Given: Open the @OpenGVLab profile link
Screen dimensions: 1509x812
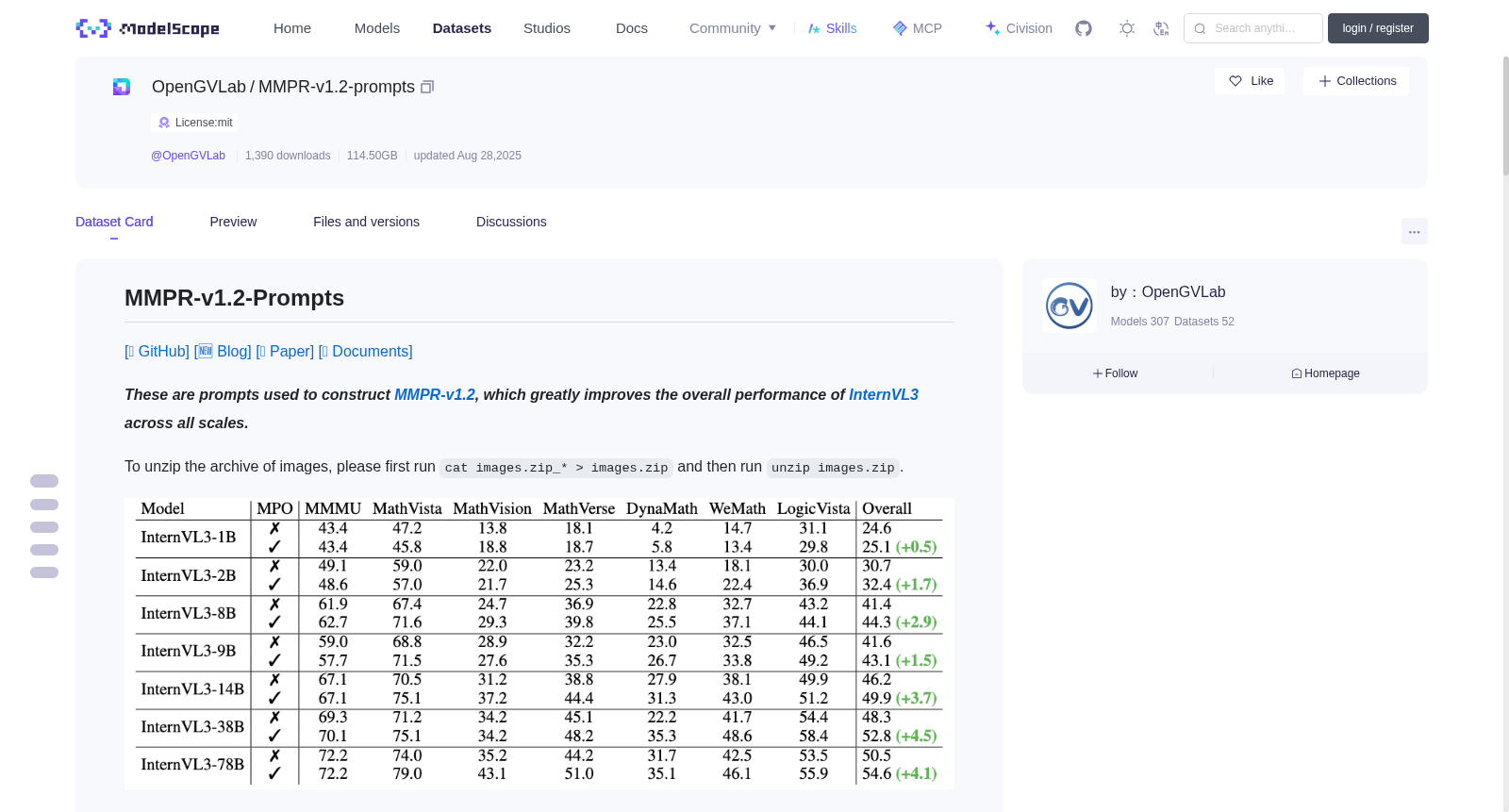Looking at the screenshot, I should [x=188, y=156].
